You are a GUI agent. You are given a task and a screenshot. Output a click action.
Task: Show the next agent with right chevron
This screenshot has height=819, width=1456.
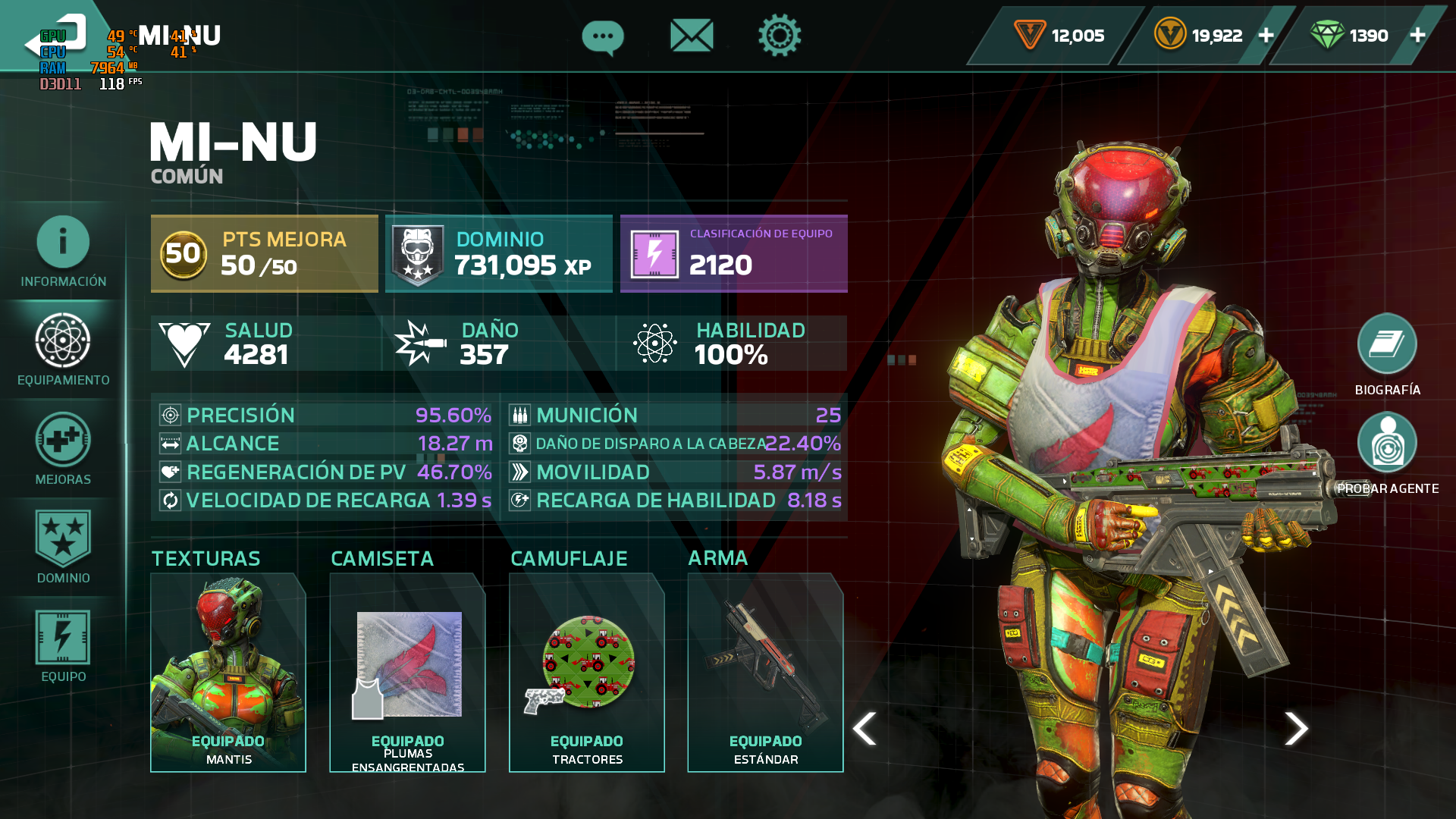[1296, 729]
